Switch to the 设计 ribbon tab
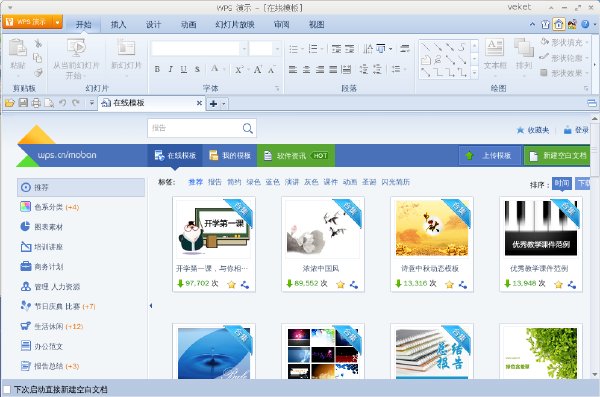The image size is (600, 397). [x=153, y=25]
